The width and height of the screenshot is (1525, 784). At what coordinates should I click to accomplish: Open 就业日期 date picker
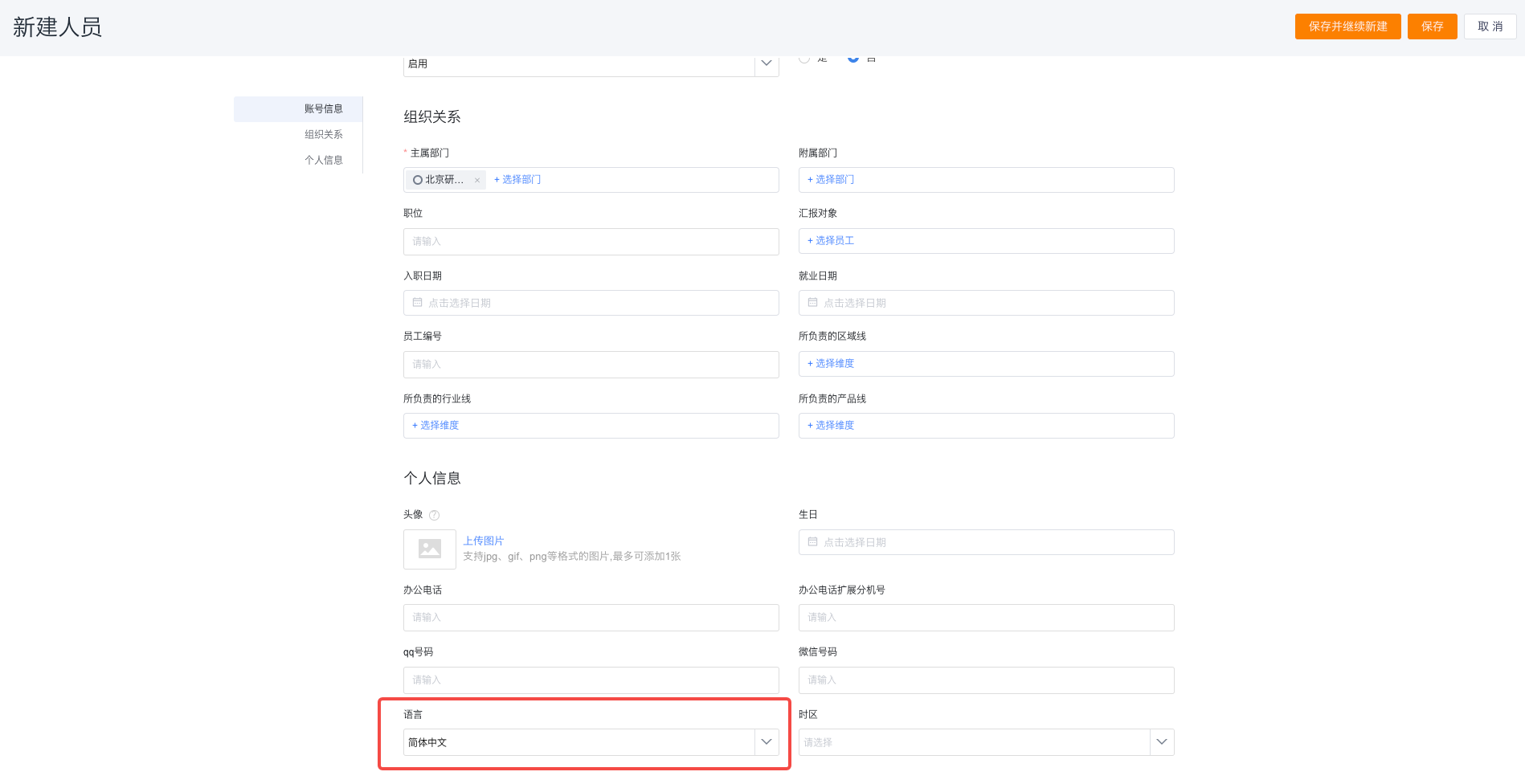[x=987, y=303]
